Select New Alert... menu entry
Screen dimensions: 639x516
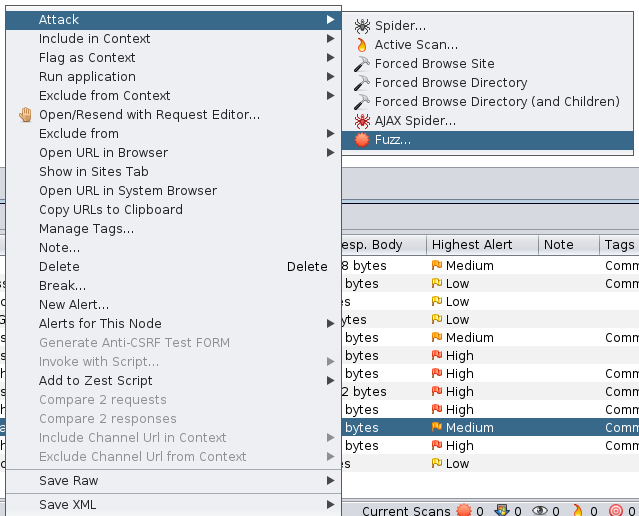pyautogui.click(x=73, y=305)
